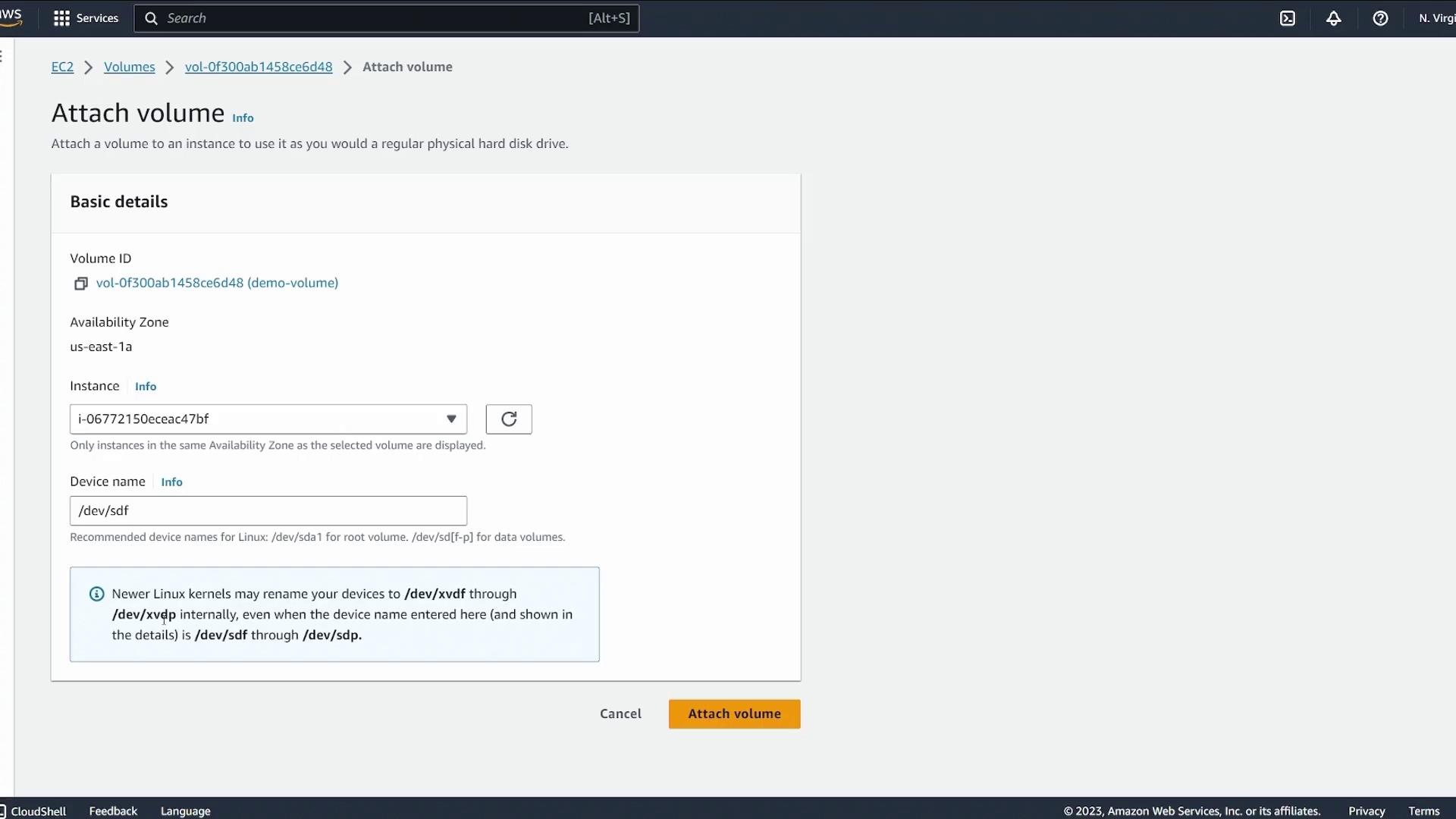
Task: Copy the volume ID with copy icon
Action: pyautogui.click(x=81, y=284)
